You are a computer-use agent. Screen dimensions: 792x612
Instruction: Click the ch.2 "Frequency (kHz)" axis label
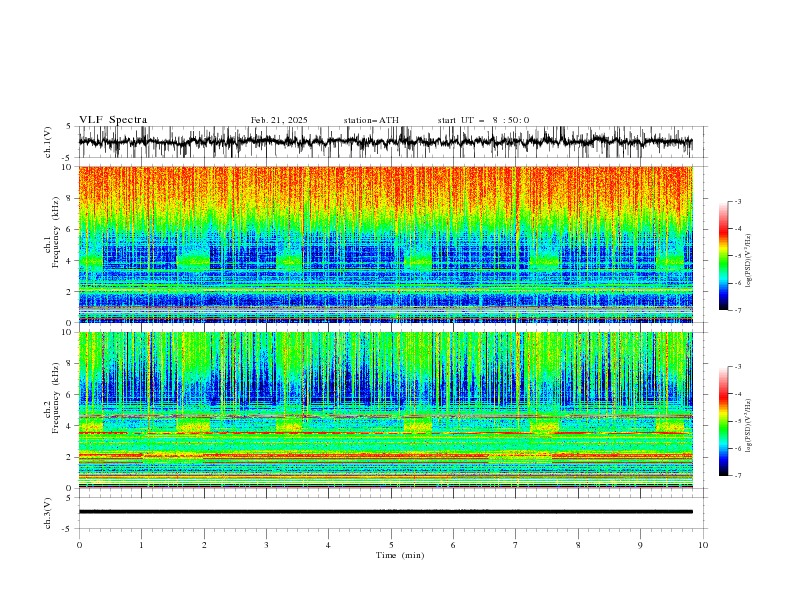pos(56,398)
